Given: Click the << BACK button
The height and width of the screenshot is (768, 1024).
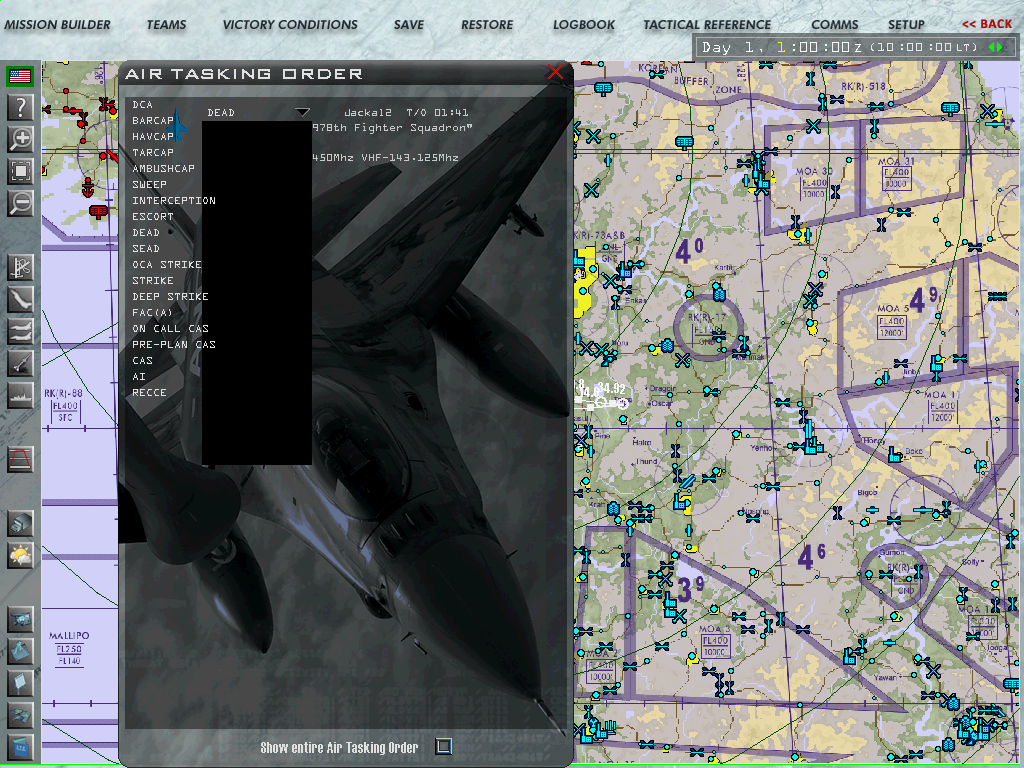Looking at the screenshot, I should pos(986,24).
